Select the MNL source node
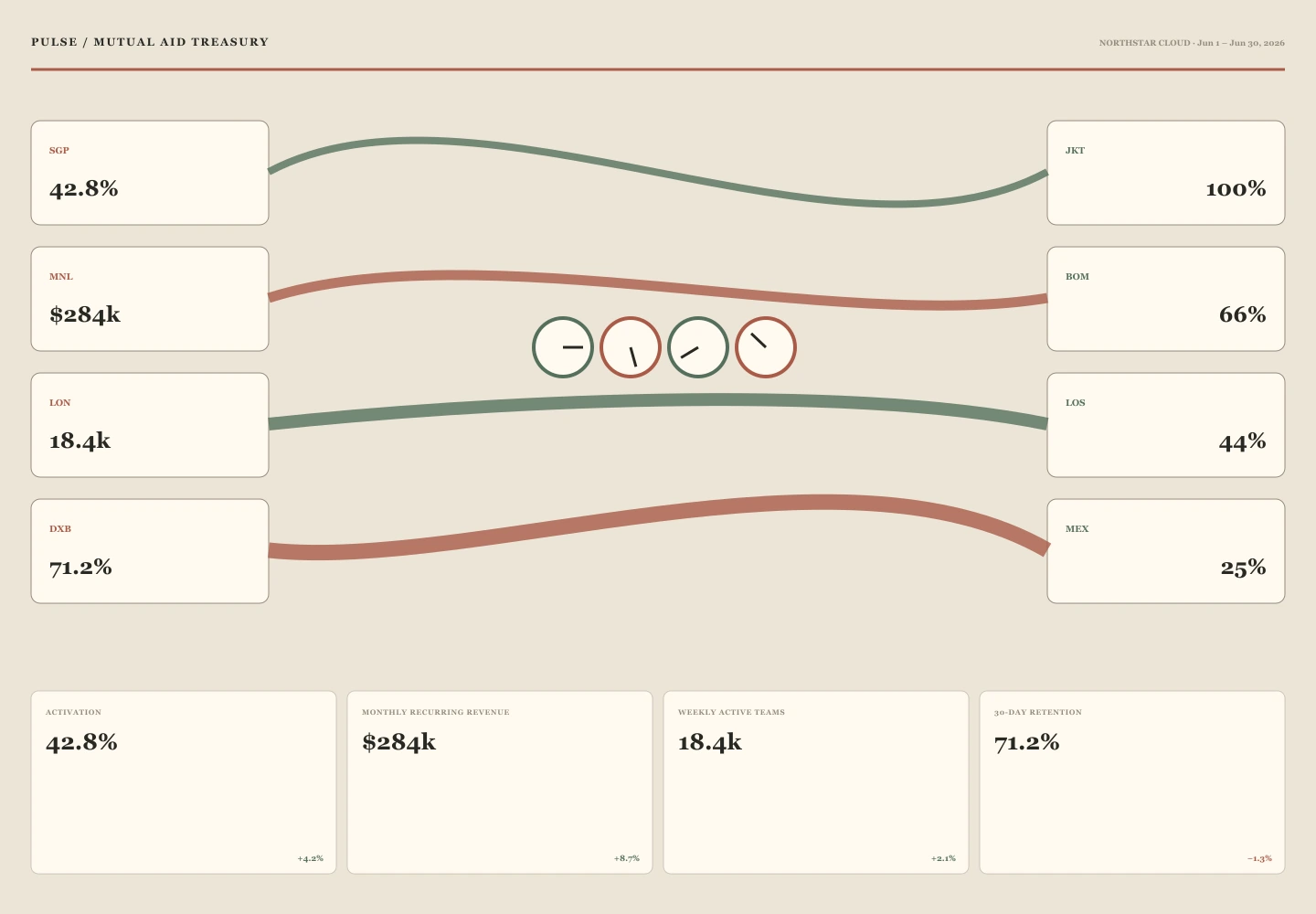Image resolution: width=1316 pixels, height=914 pixels. coord(150,299)
